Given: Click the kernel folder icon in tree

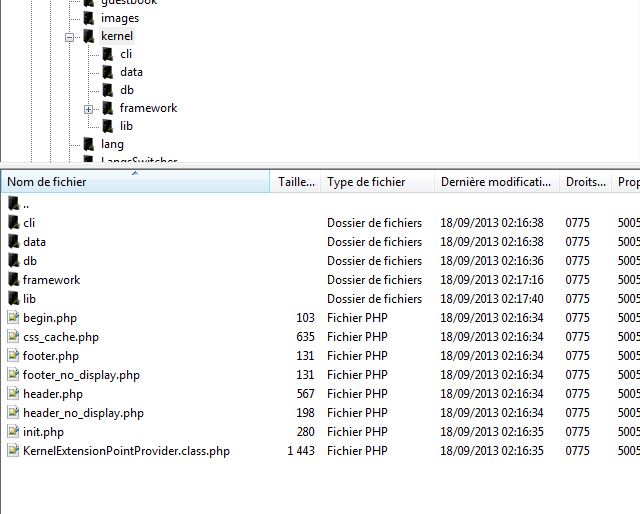Looking at the screenshot, I should (89, 36).
